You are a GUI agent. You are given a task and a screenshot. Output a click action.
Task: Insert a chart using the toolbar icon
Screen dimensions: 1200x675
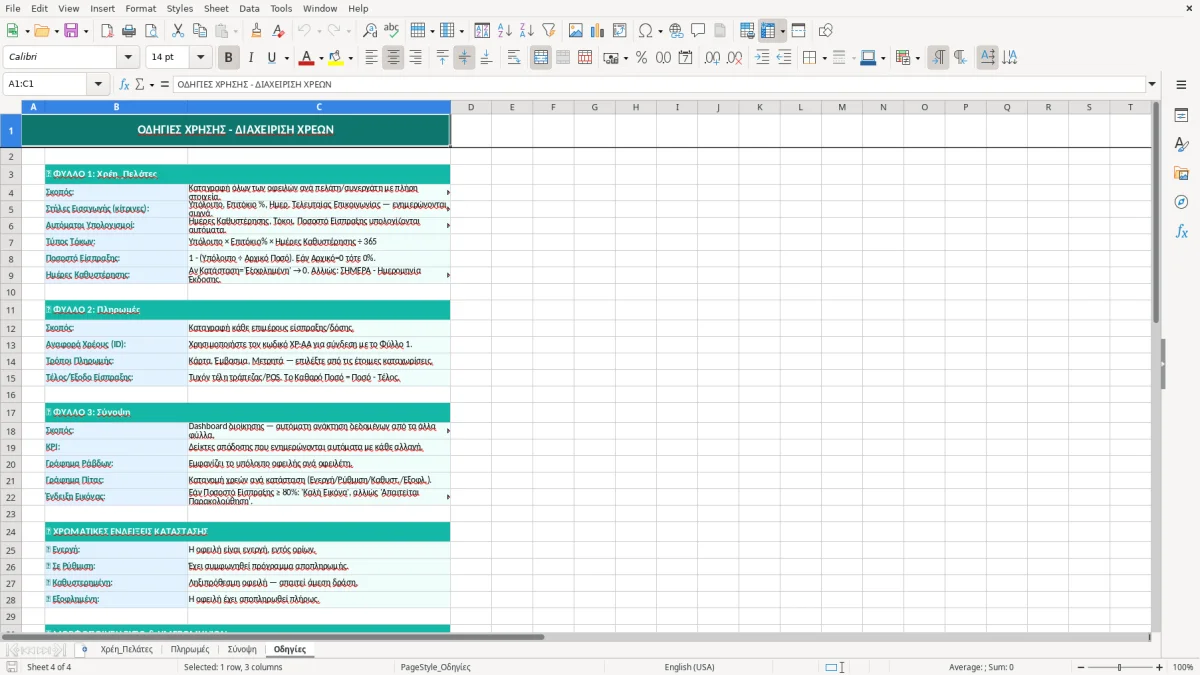[598, 31]
